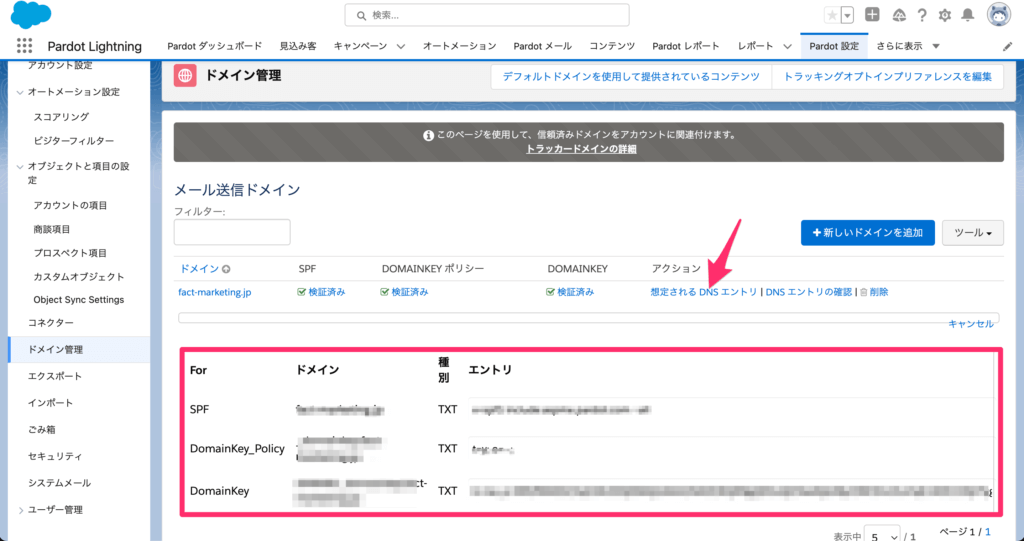
Task: Open スコアリング in the sidebar
Action: (61, 117)
